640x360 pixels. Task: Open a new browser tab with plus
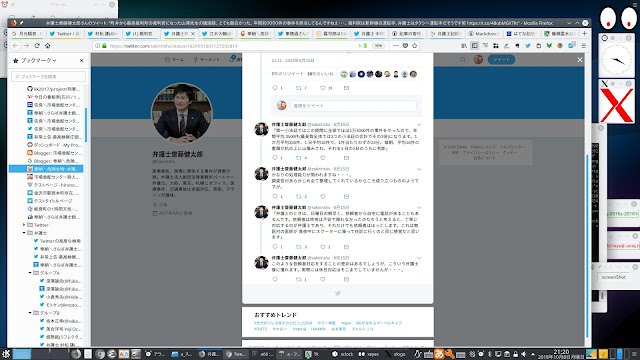point(584,33)
